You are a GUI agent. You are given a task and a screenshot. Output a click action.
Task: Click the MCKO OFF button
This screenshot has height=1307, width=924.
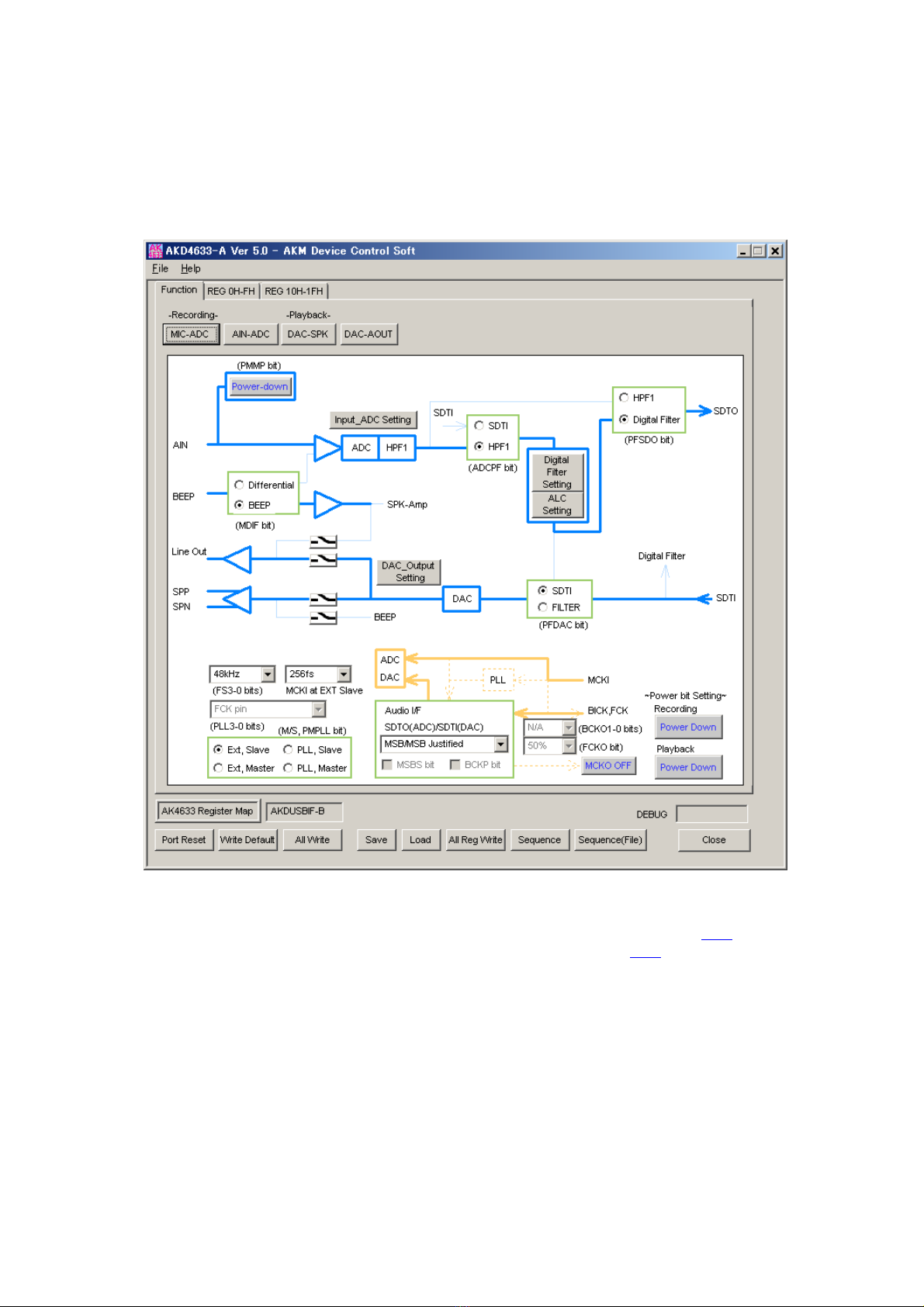pos(608,766)
